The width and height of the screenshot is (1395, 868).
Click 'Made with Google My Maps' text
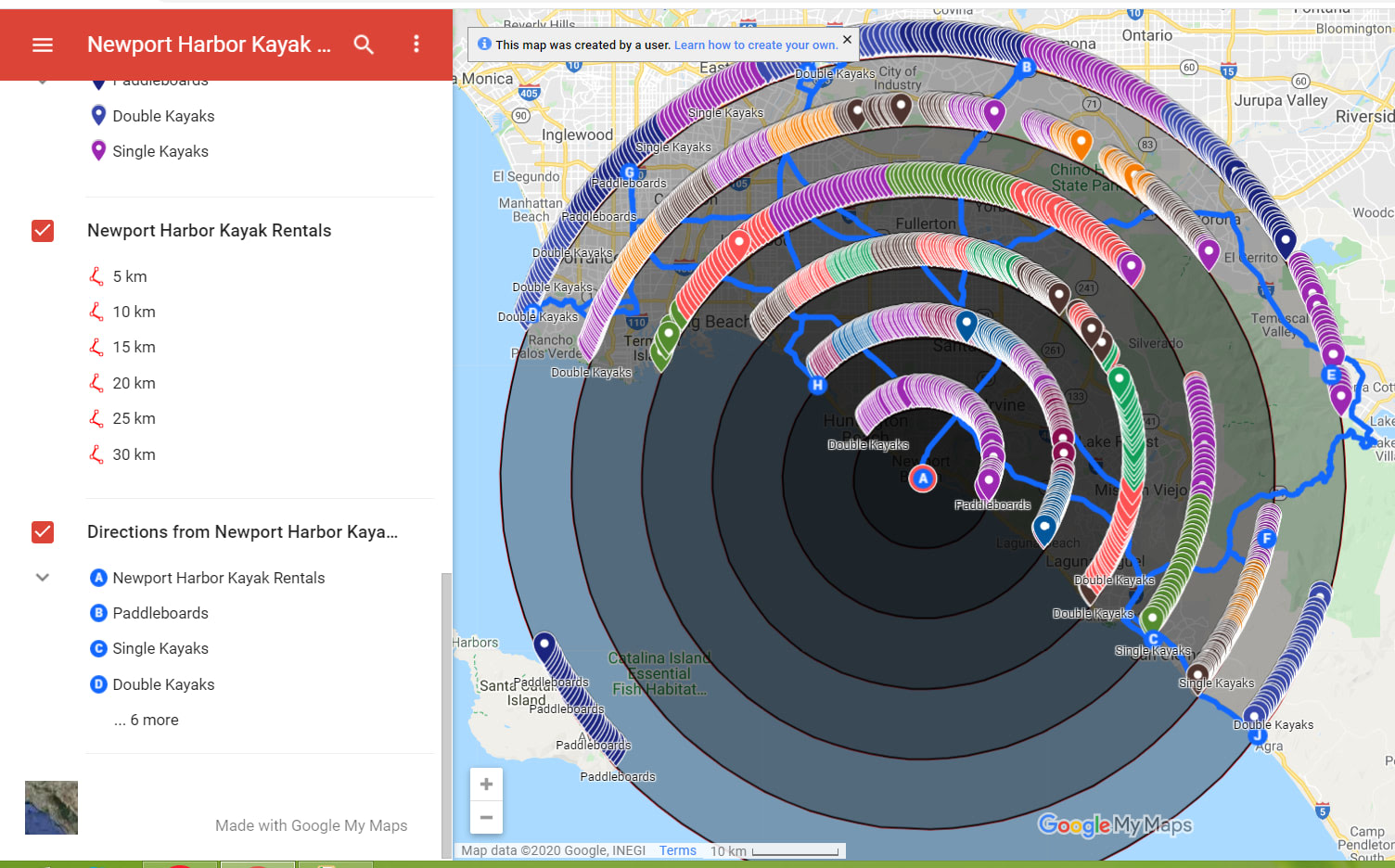pos(312,825)
